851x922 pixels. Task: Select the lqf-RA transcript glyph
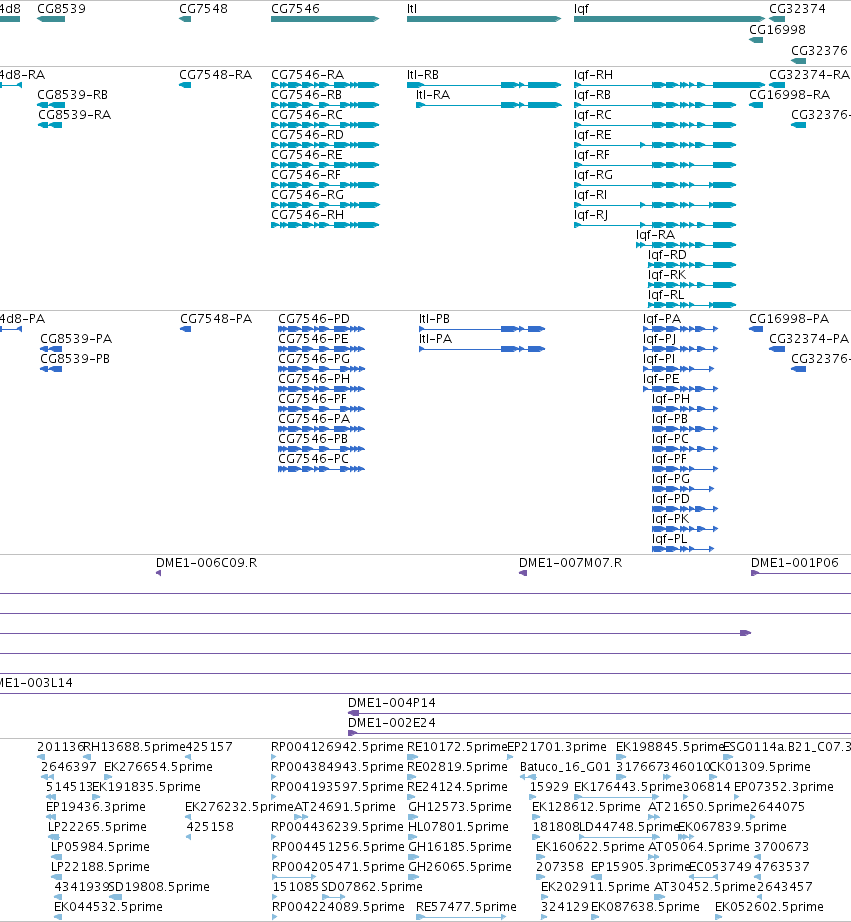686,245
